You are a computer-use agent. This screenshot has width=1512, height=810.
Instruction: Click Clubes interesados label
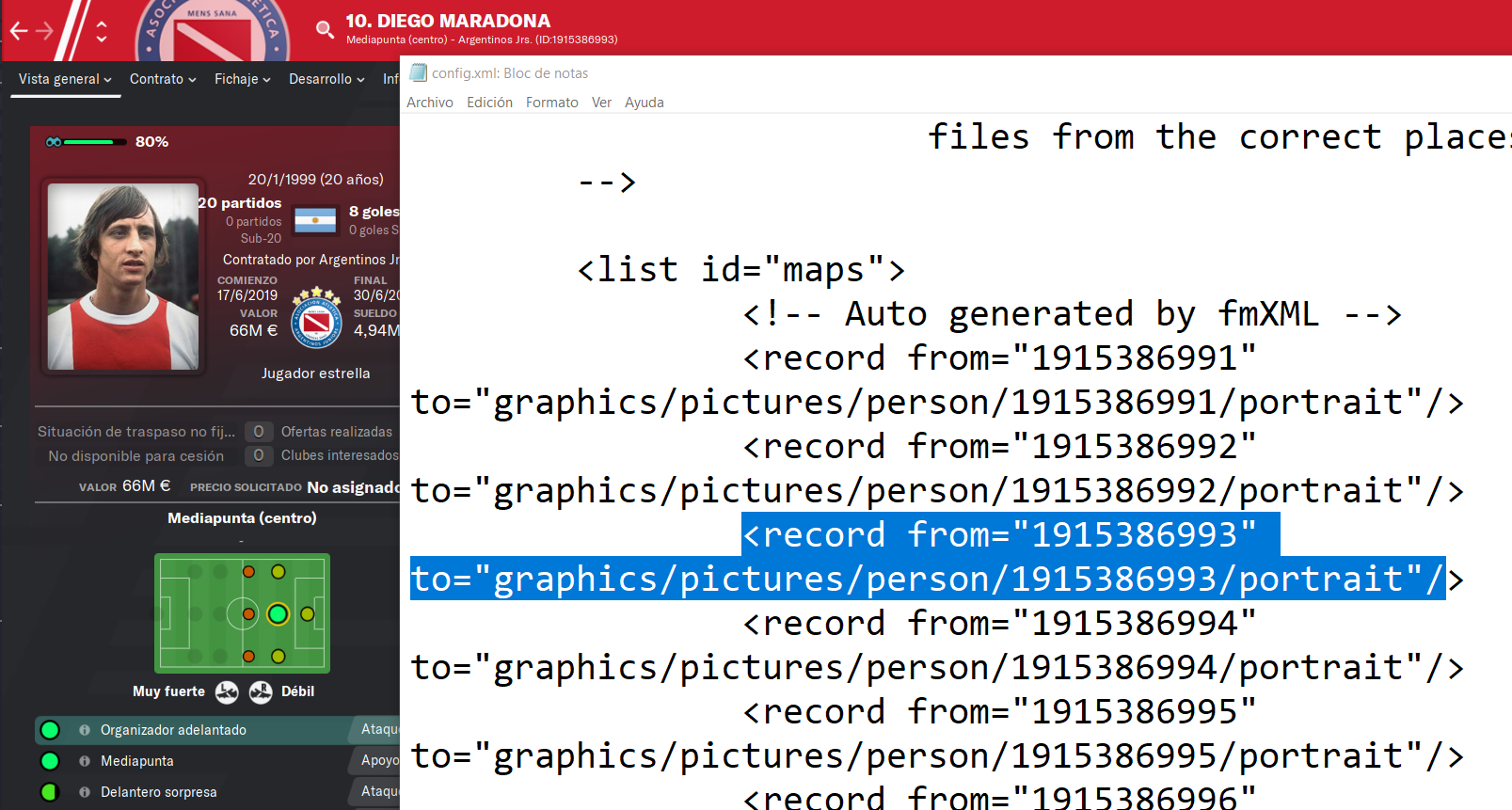pyautogui.click(x=340, y=455)
